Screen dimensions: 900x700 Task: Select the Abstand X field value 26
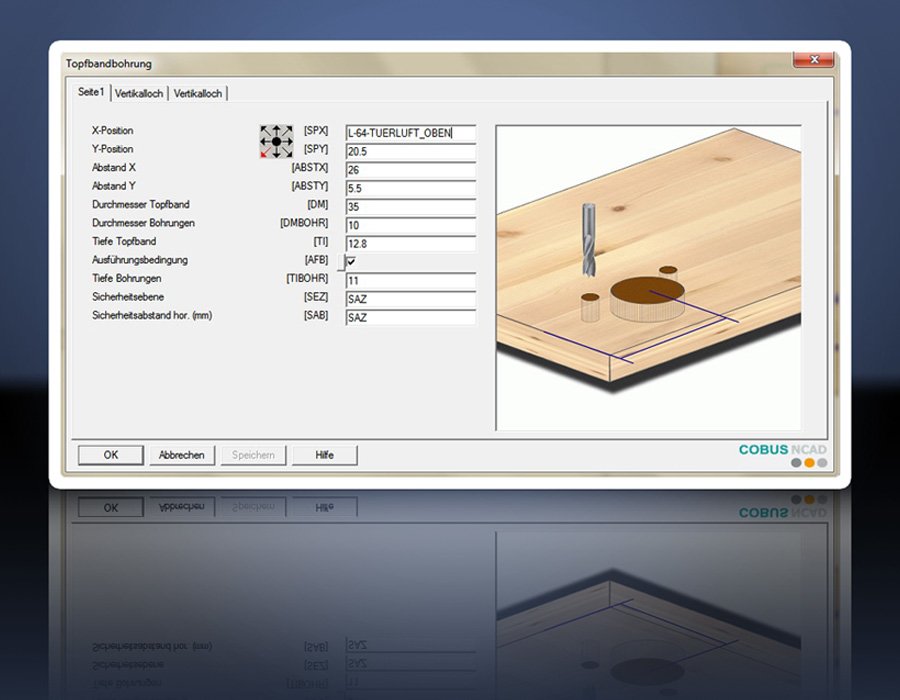[x=410, y=170]
